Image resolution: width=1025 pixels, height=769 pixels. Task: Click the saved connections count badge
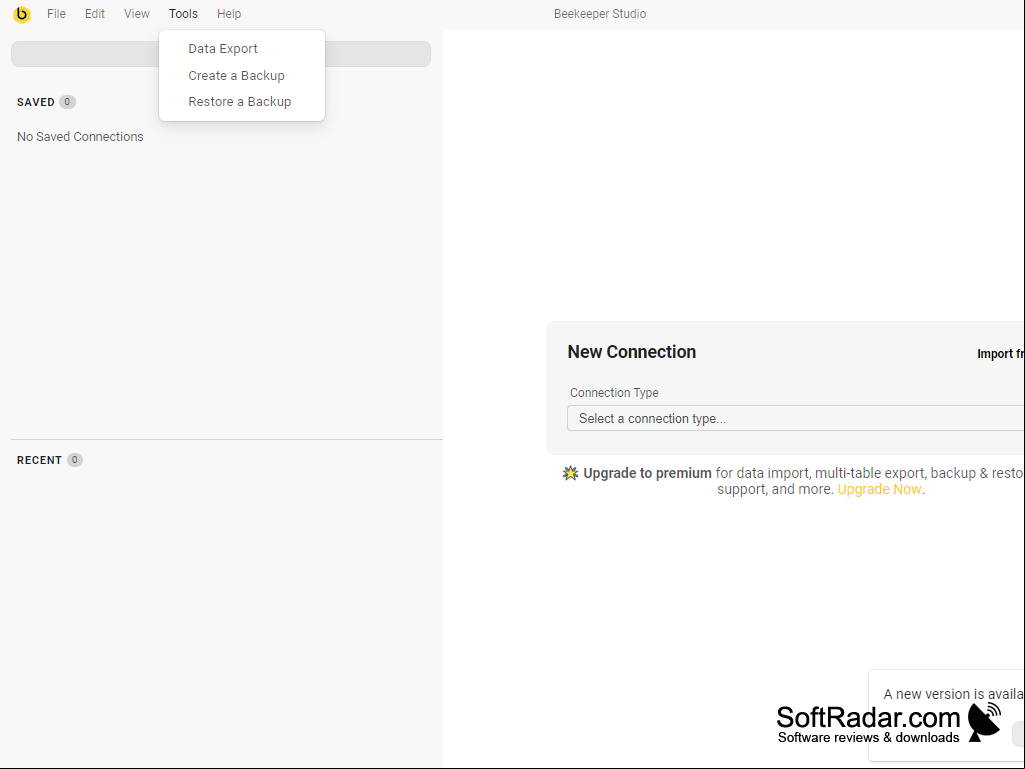pyautogui.click(x=67, y=102)
